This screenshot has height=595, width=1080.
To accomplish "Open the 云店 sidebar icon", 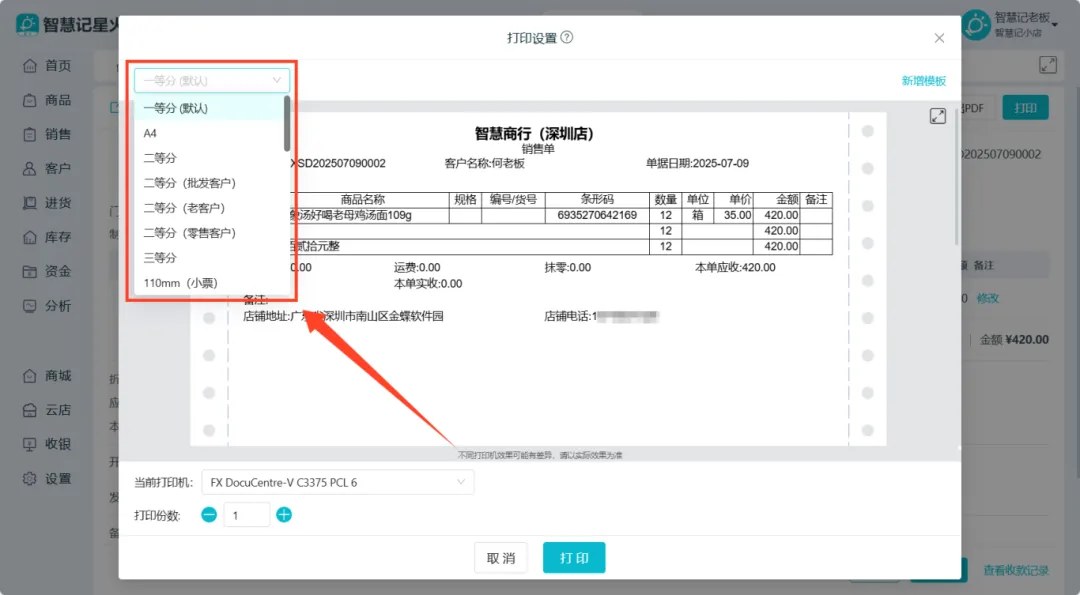I will coord(30,410).
